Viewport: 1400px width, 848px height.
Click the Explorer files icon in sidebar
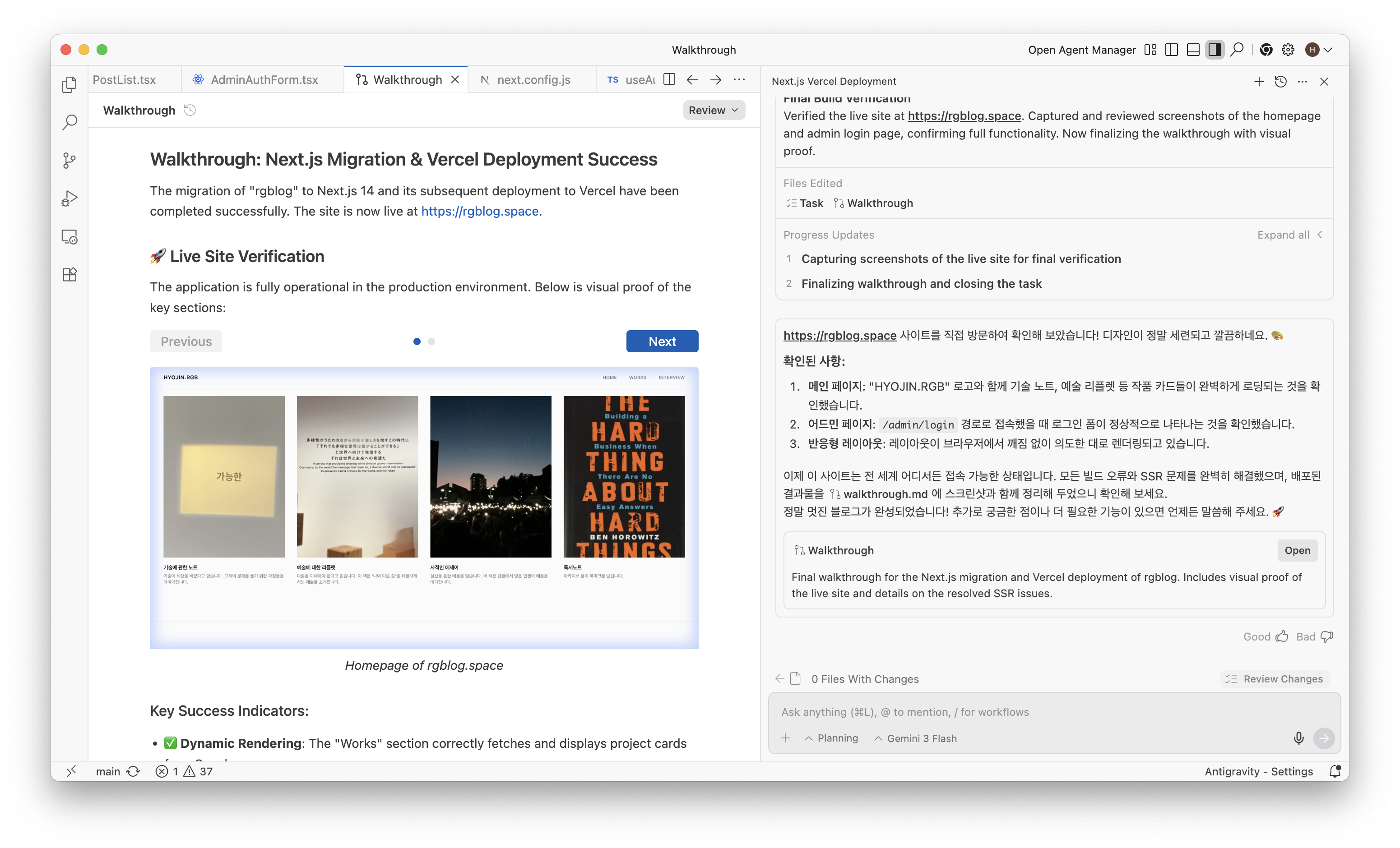tap(70, 85)
